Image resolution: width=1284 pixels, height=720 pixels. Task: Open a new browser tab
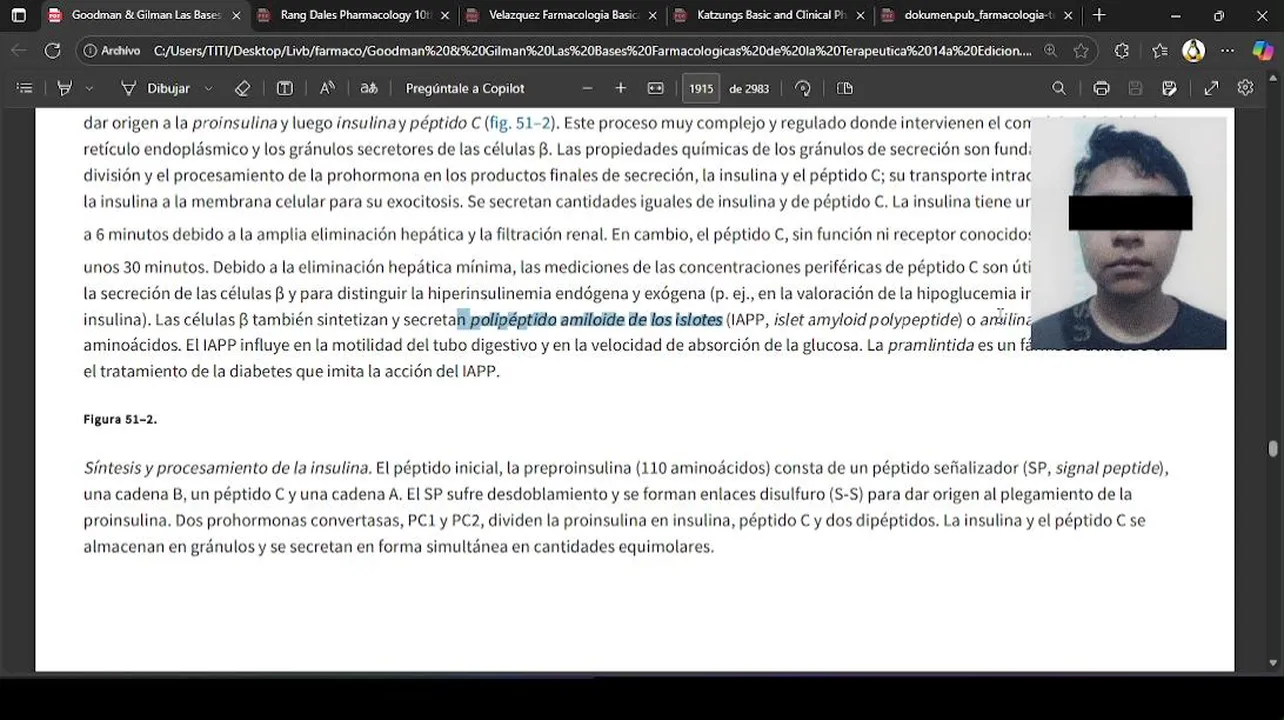1099,15
